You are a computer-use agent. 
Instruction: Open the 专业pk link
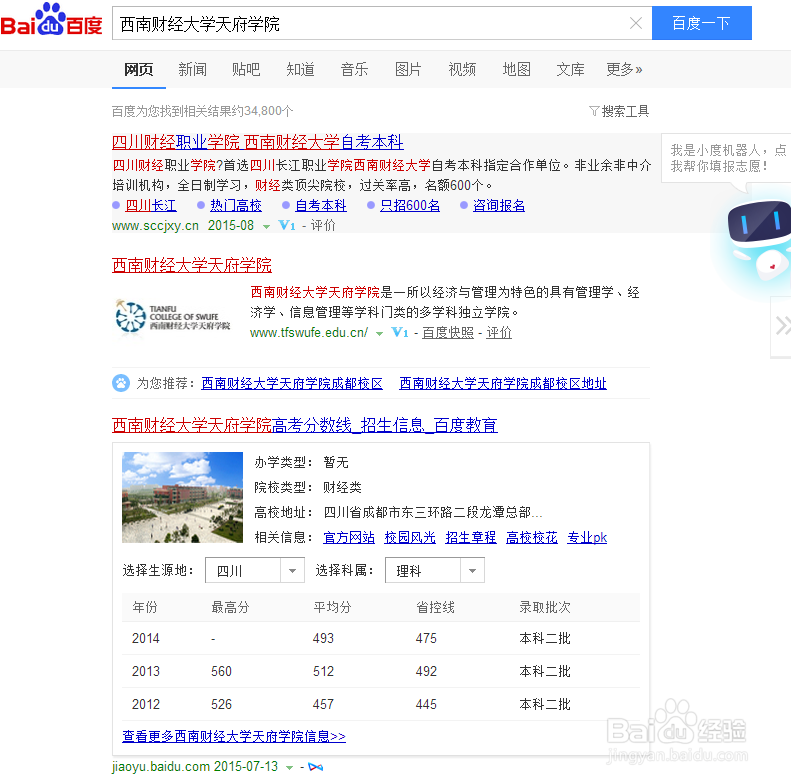[587, 538]
